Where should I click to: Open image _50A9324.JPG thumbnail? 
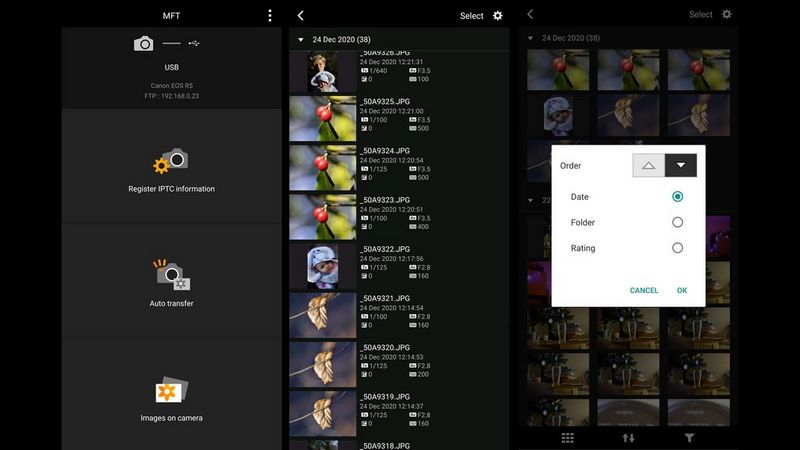322,168
